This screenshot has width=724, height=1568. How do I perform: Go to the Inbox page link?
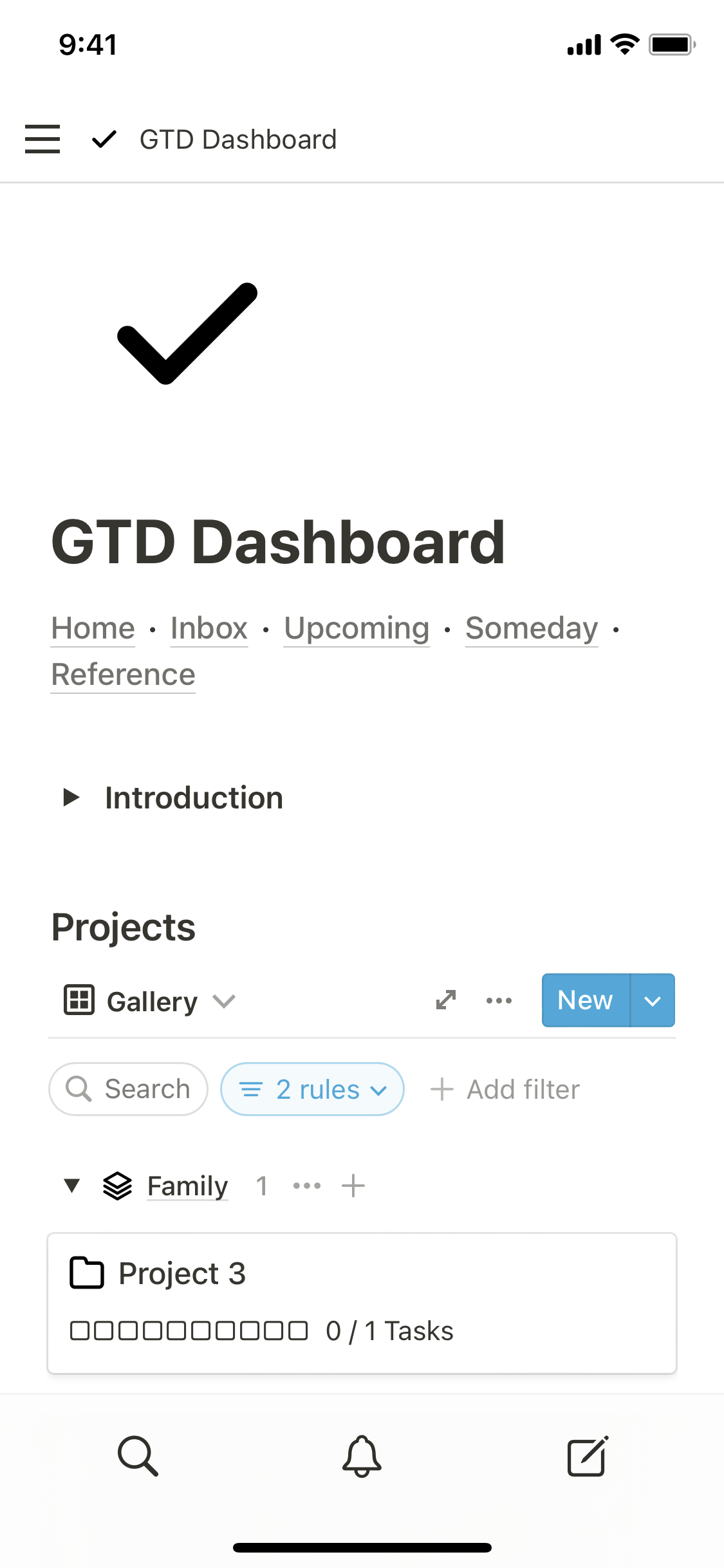click(209, 628)
